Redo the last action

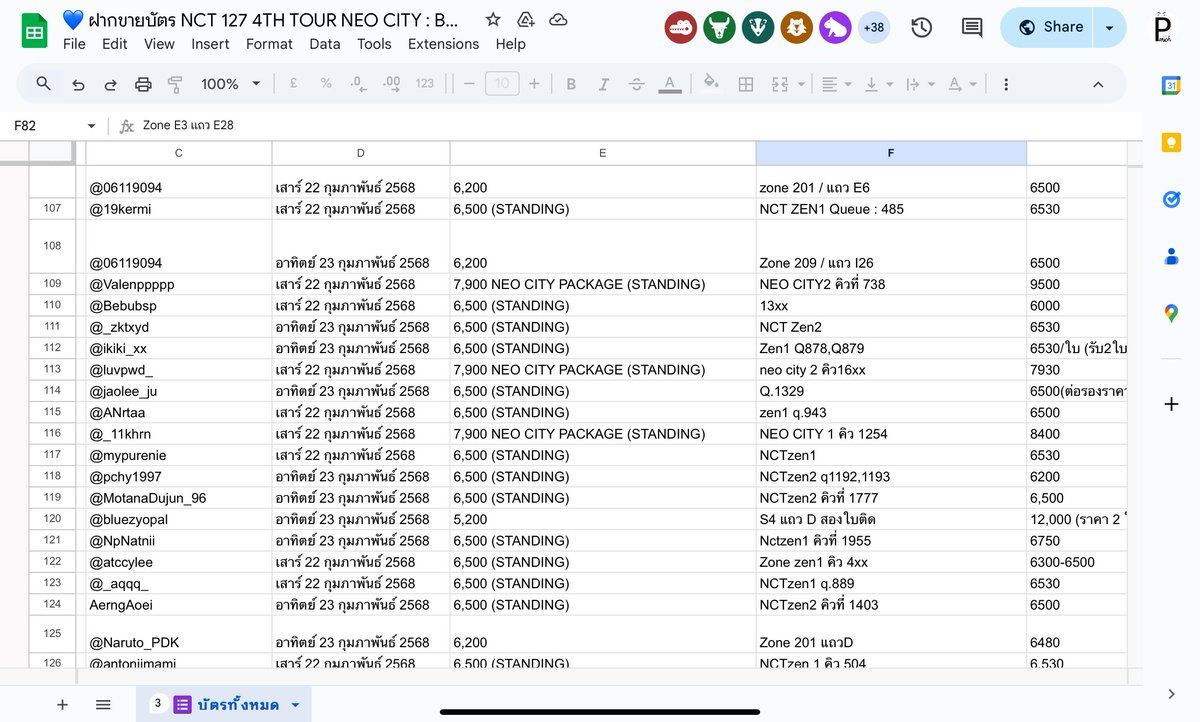[110, 84]
